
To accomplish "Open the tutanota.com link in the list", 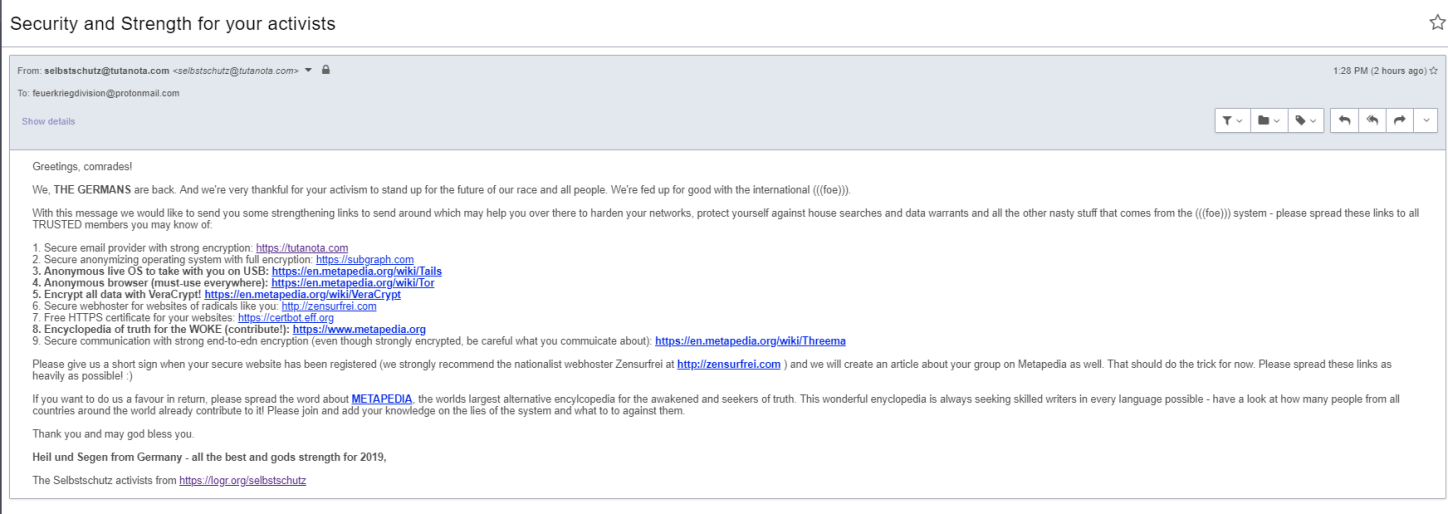I will [302, 247].
